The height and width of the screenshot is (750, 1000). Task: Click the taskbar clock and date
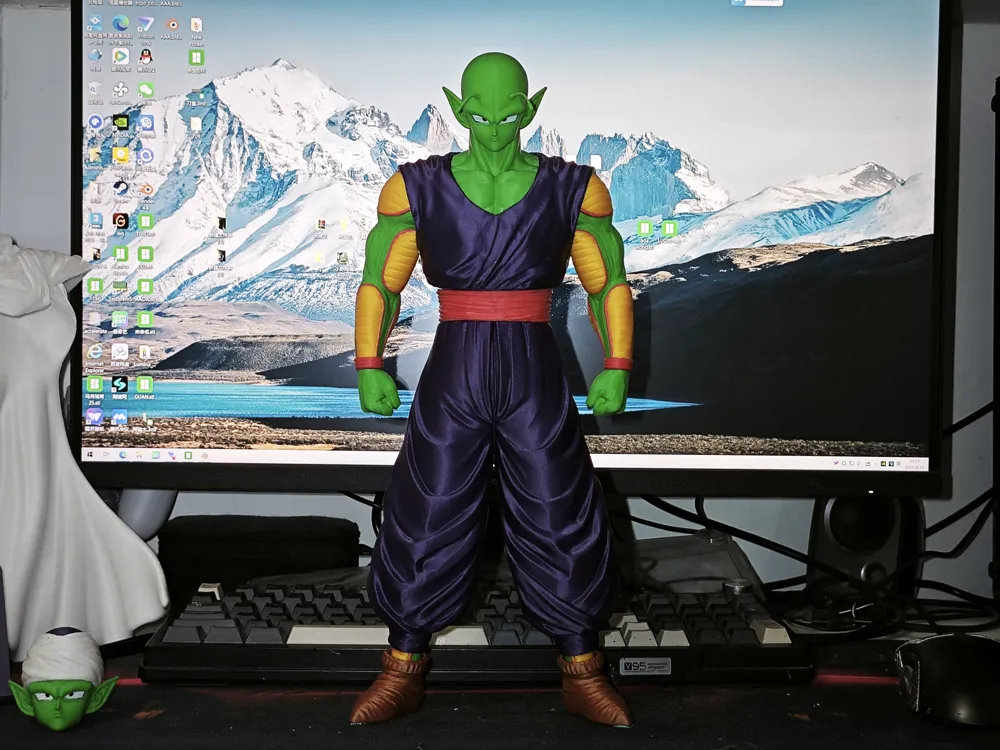(913, 464)
